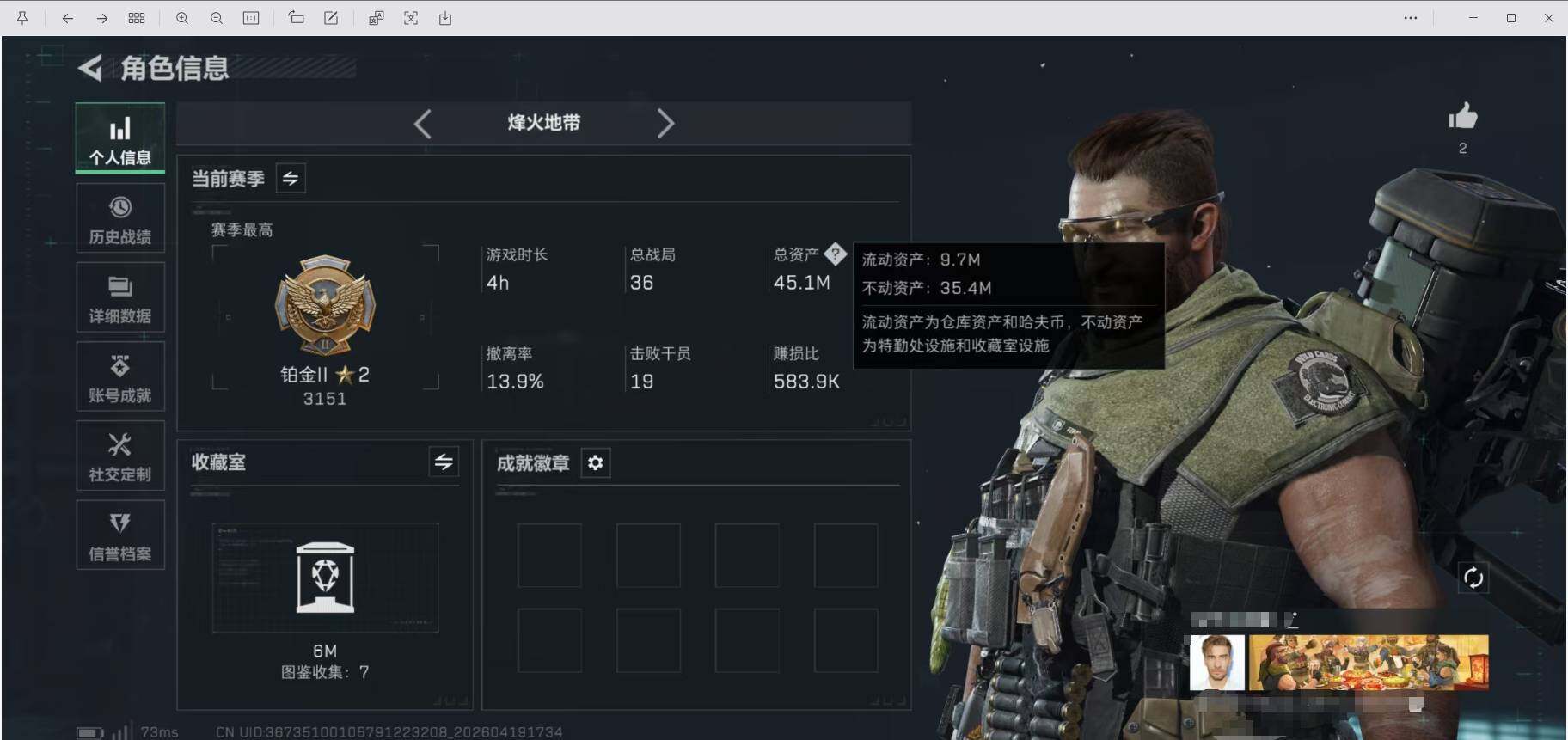Click the network signal bars icon
Screen dimensions: 1568x740
point(120,732)
